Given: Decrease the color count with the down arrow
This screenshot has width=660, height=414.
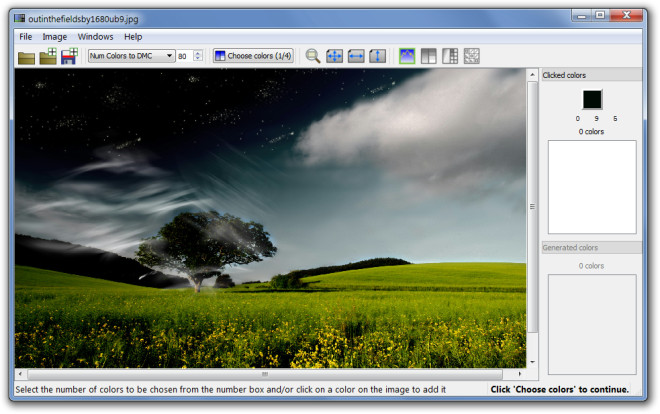Looking at the screenshot, I should tap(198, 59).
